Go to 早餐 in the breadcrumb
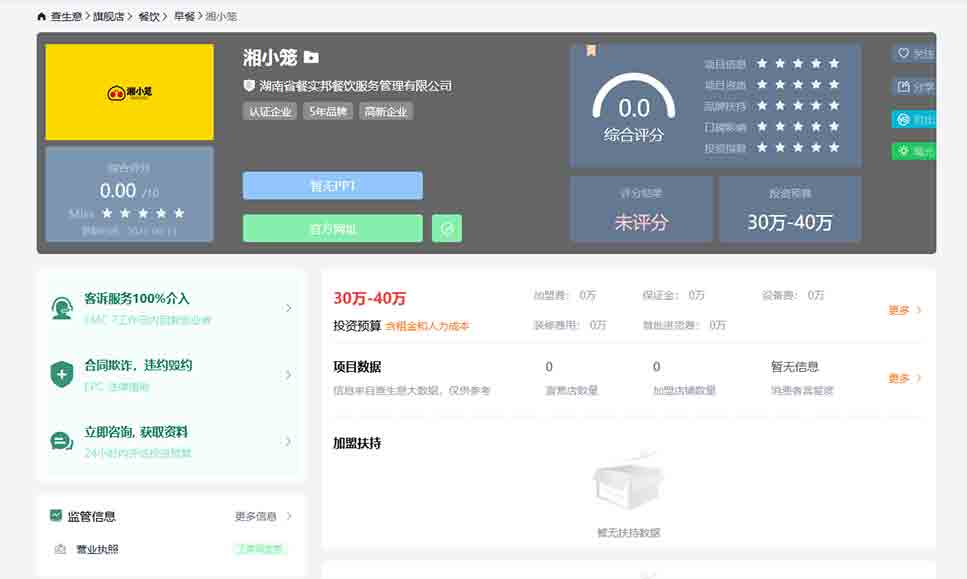967x579 pixels. point(184,17)
